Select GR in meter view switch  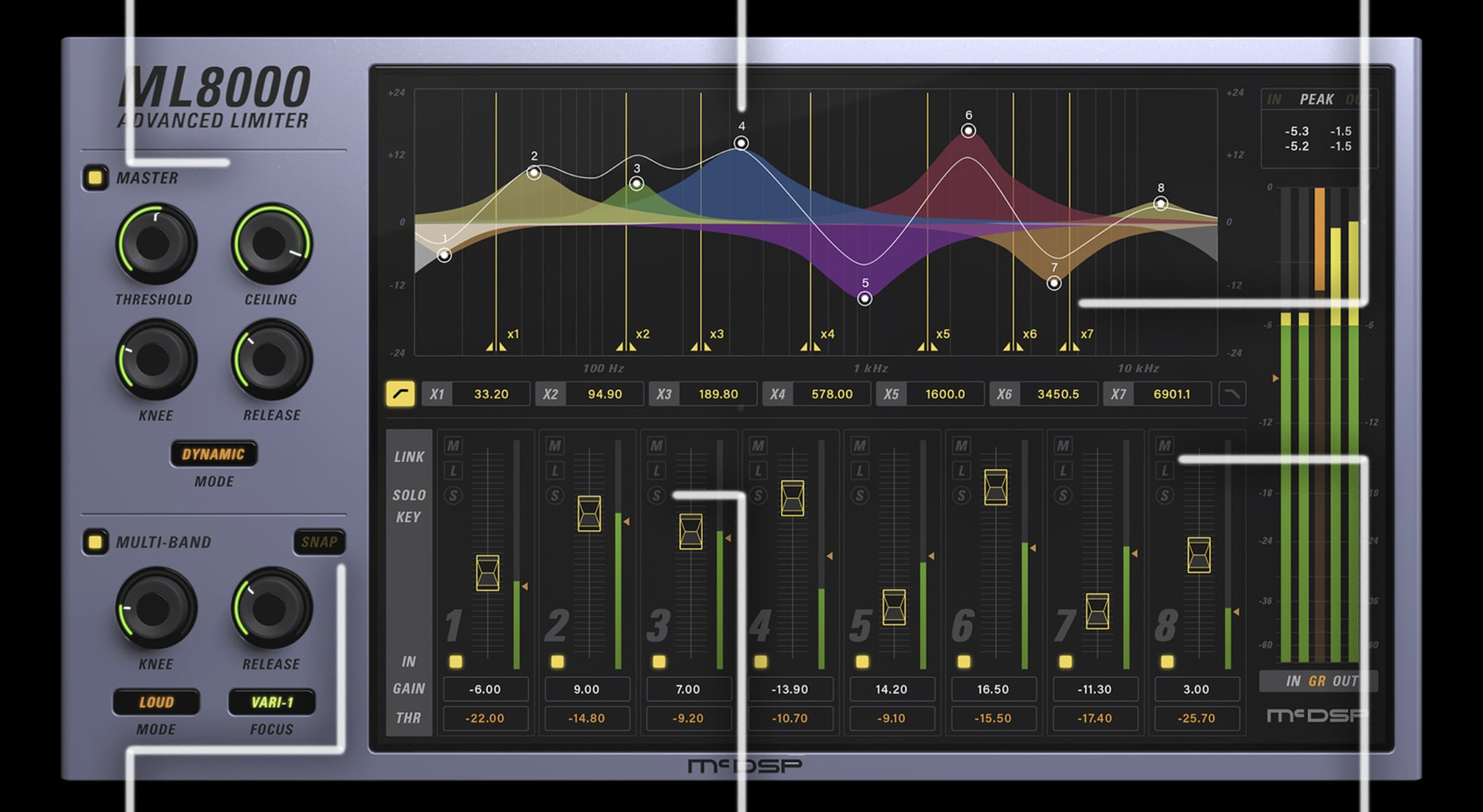(1316, 681)
